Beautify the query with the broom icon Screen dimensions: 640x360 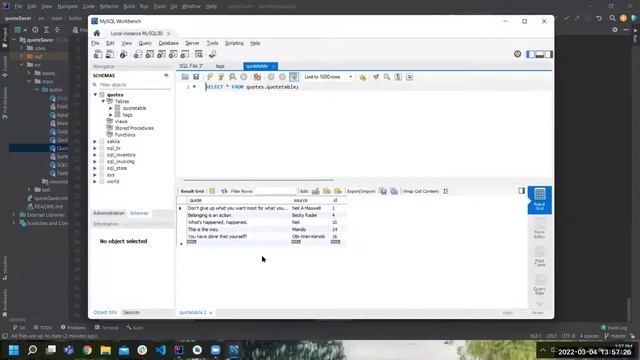(x=376, y=77)
